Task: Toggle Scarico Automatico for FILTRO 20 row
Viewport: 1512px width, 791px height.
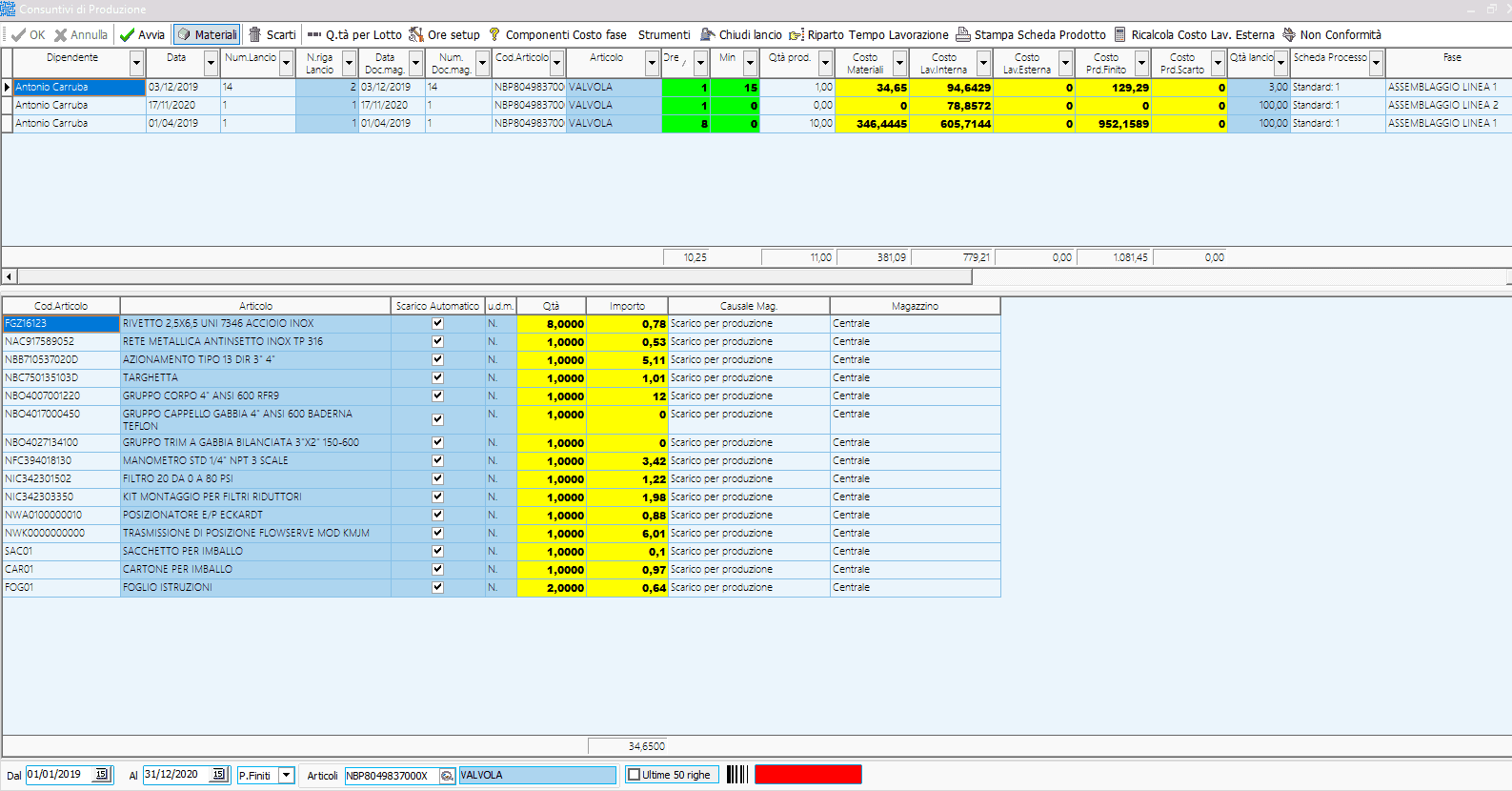Action: tap(438, 478)
